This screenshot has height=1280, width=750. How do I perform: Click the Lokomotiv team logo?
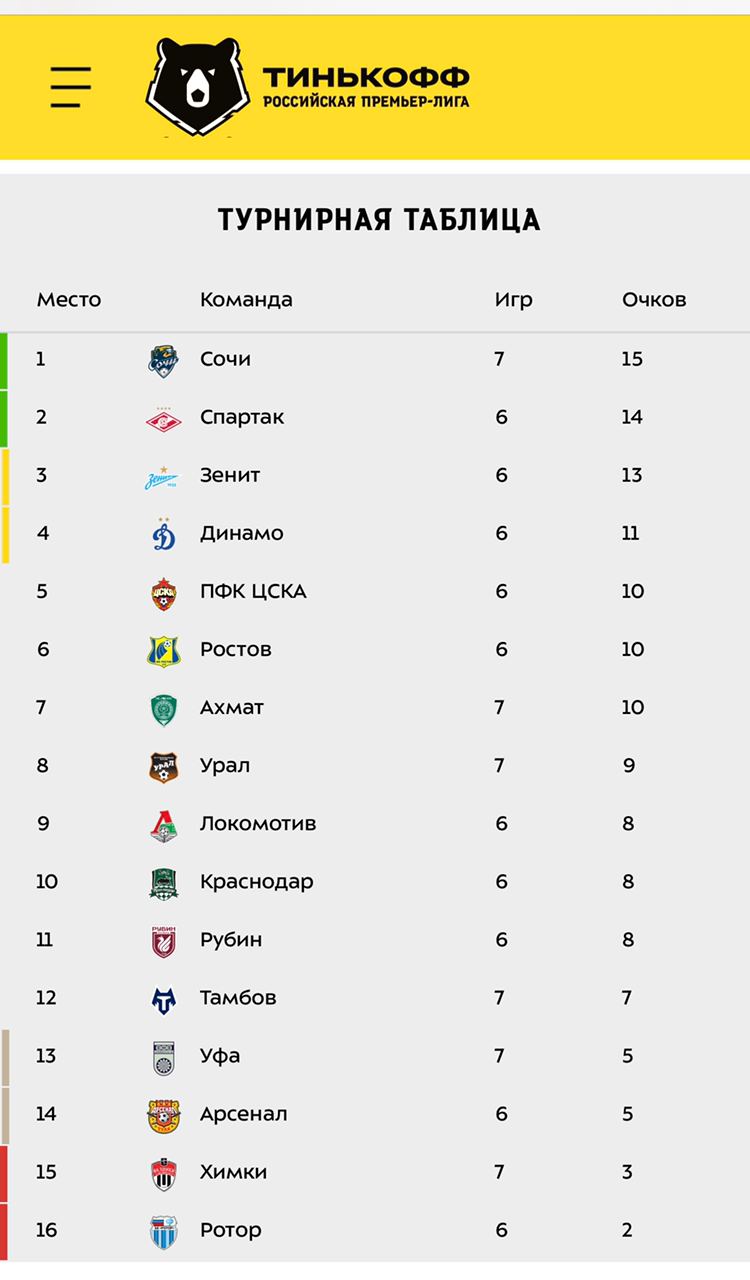164,824
